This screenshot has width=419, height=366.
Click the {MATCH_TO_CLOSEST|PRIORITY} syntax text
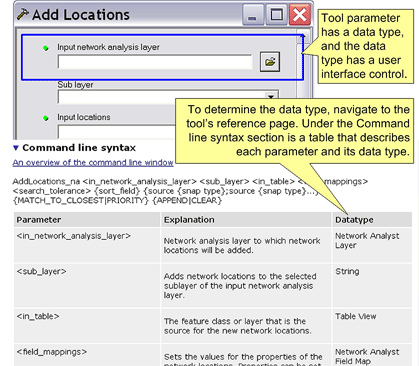(80, 200)
